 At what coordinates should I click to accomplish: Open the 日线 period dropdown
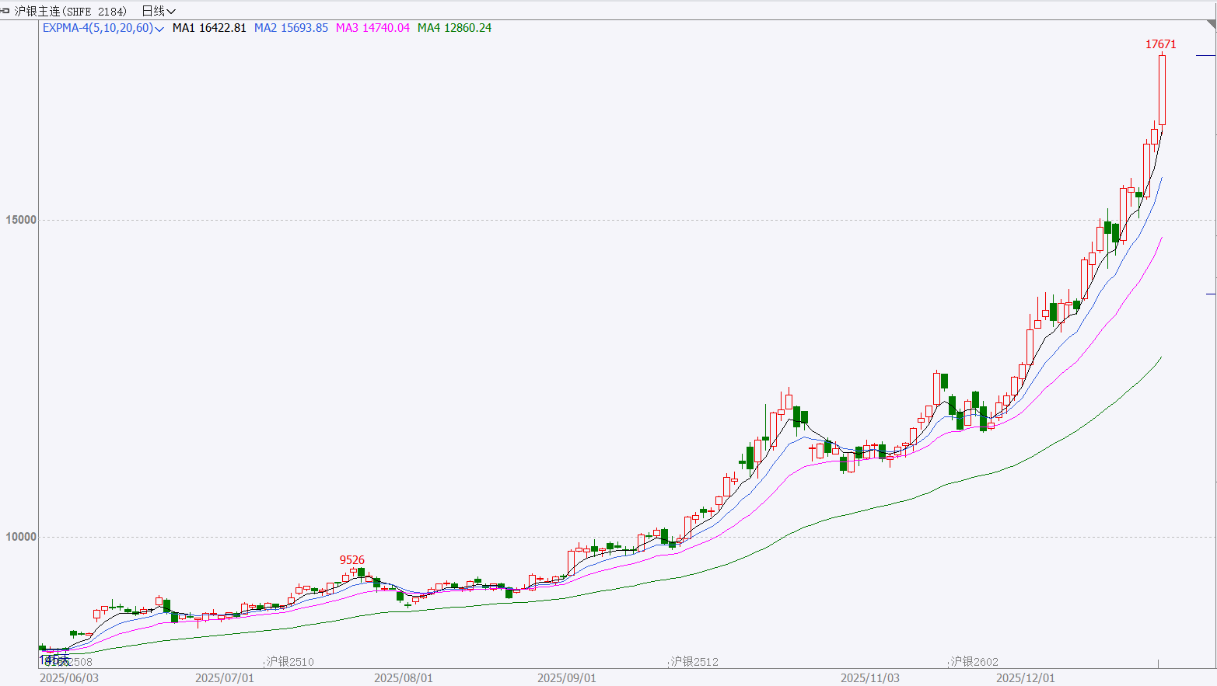click(158, 11)
